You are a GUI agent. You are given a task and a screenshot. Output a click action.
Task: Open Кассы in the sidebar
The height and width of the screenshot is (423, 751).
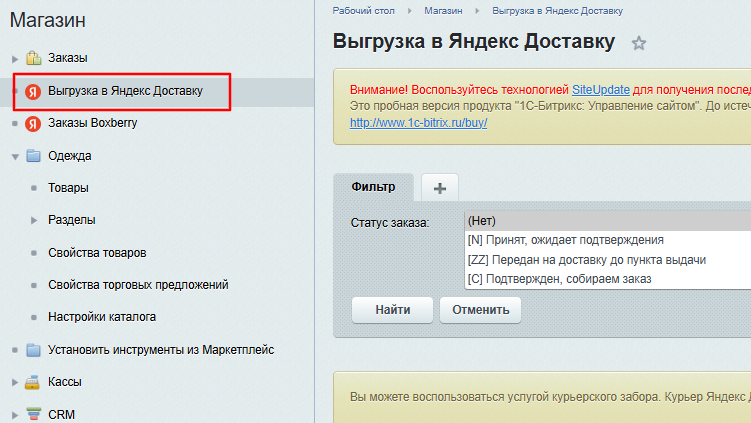(65, 382)
